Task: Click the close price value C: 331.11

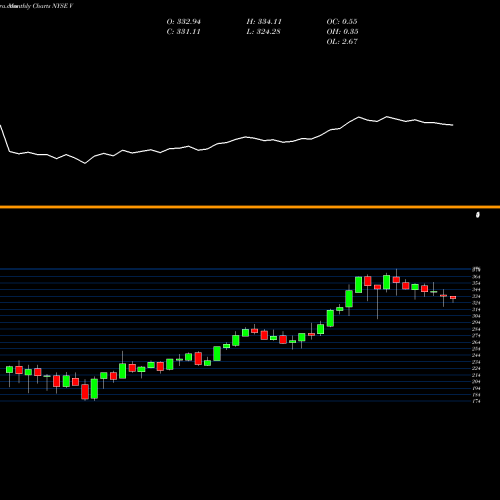Action: click(183, 32)
